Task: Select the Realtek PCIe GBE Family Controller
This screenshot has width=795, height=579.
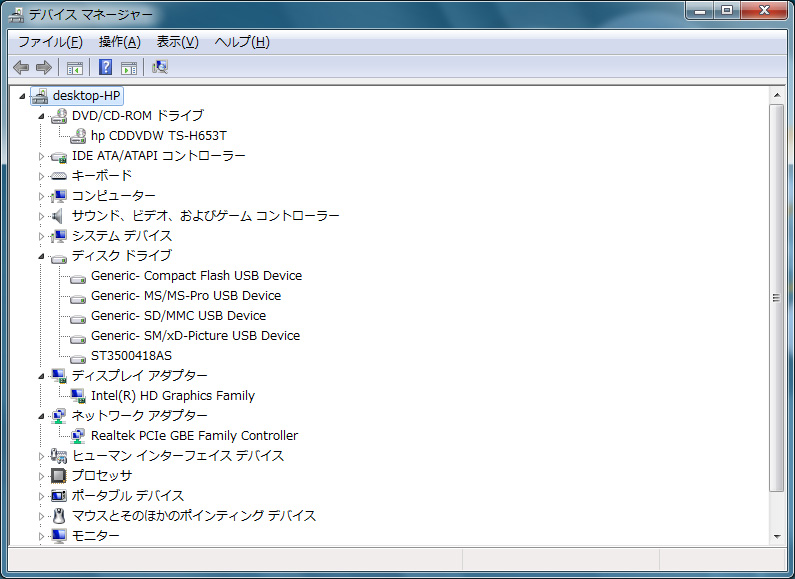Action: coord(194,435)
